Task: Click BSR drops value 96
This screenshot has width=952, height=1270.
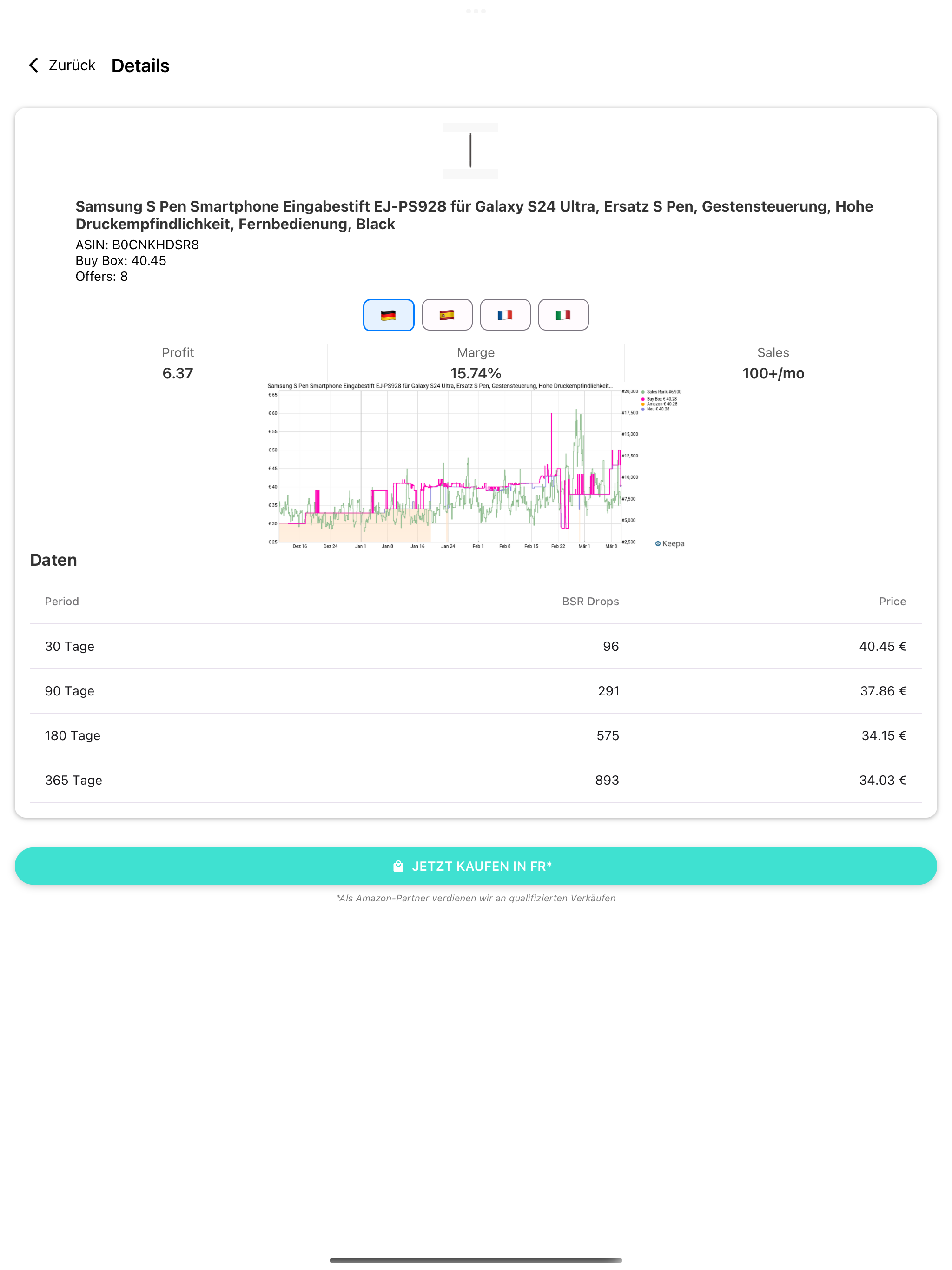Action: point(611,647)
